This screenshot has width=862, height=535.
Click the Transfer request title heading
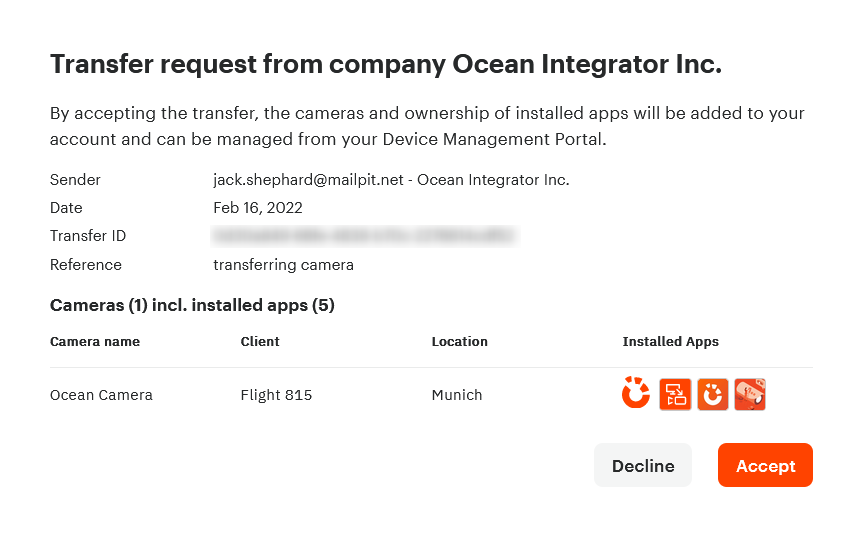(x=386, y=64)
